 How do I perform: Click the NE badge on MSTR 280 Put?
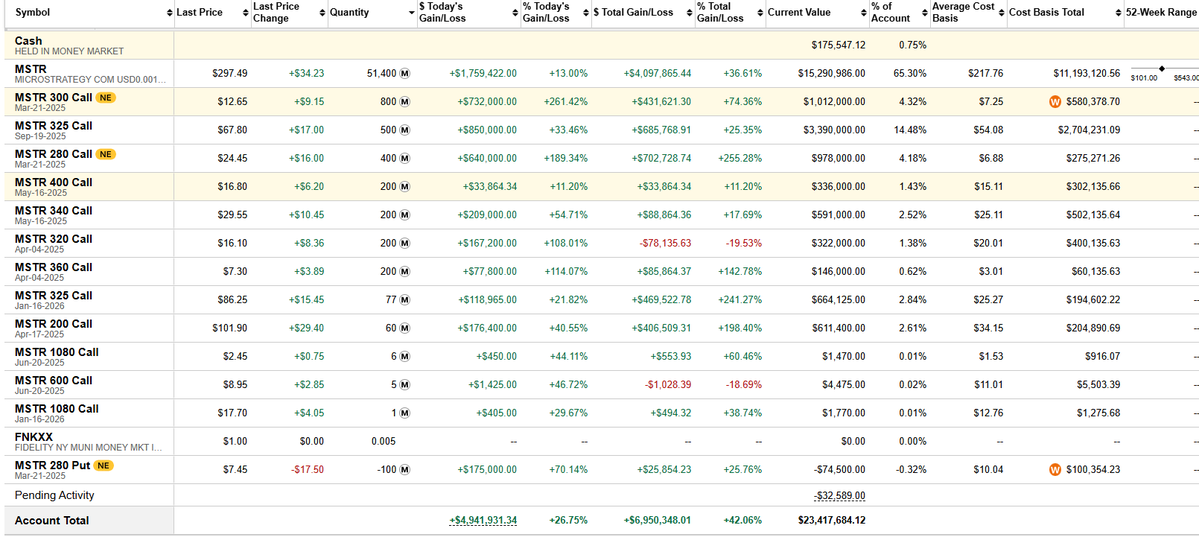pyautogui.click(x=103, y=465)
